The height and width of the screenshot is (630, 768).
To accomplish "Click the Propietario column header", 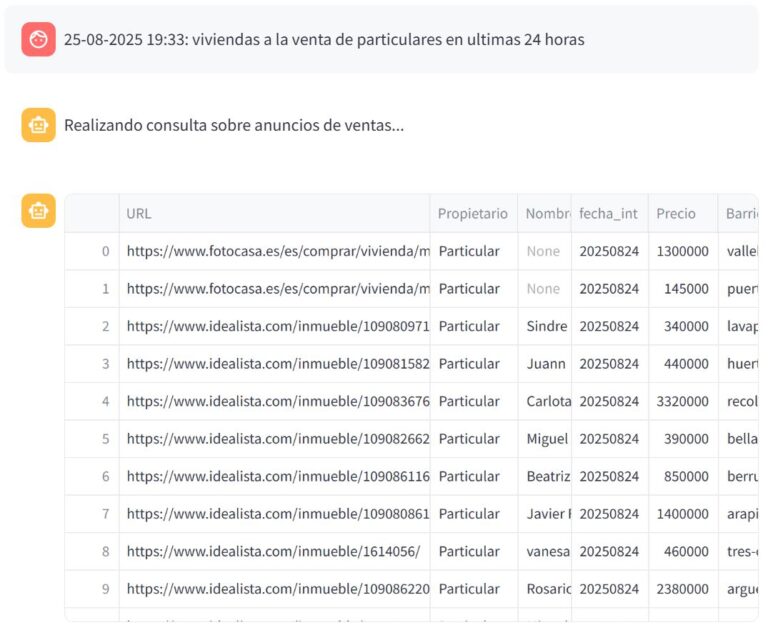I will (x=473, y=213).
